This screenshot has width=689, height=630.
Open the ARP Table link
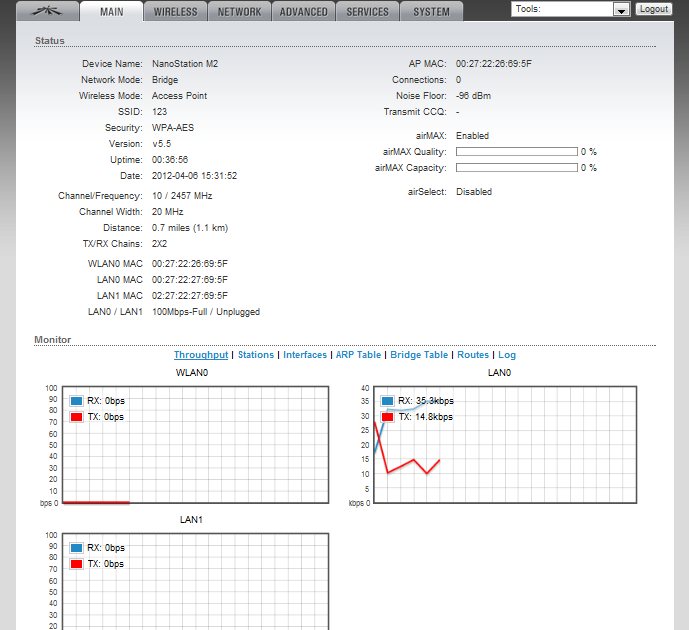coord(358,355)
